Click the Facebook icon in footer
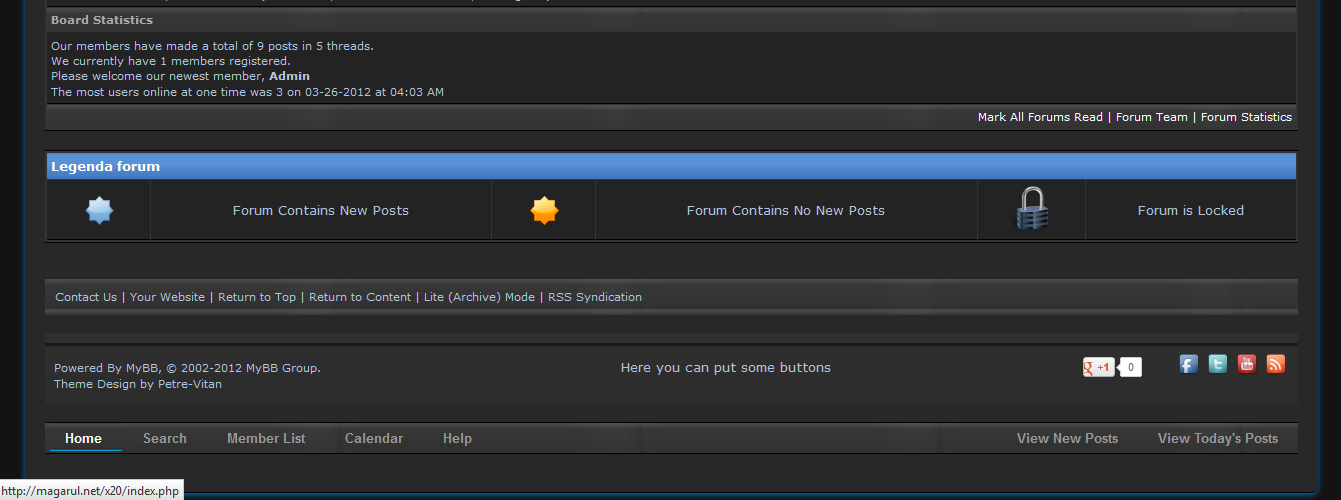 pos(1188,364)
